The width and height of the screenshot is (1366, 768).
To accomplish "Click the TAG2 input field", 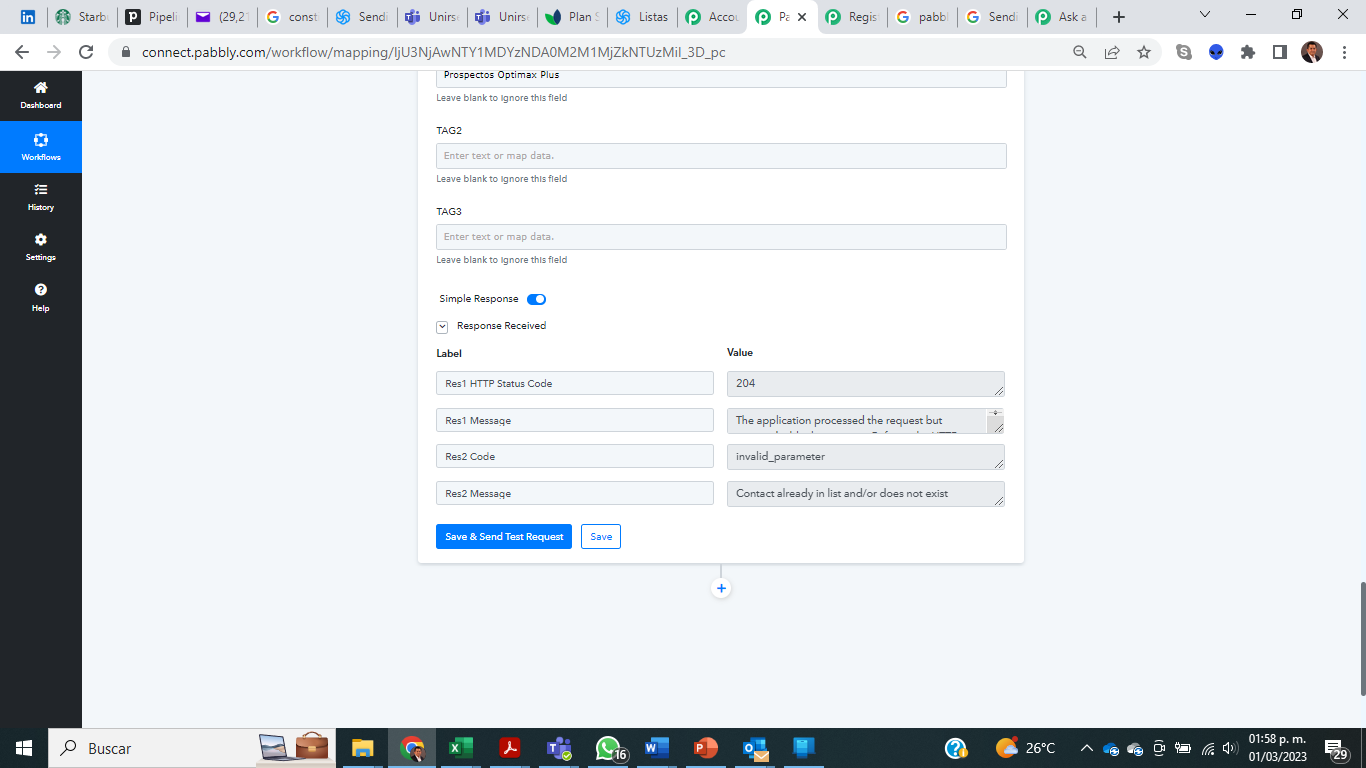I will 721,156.
